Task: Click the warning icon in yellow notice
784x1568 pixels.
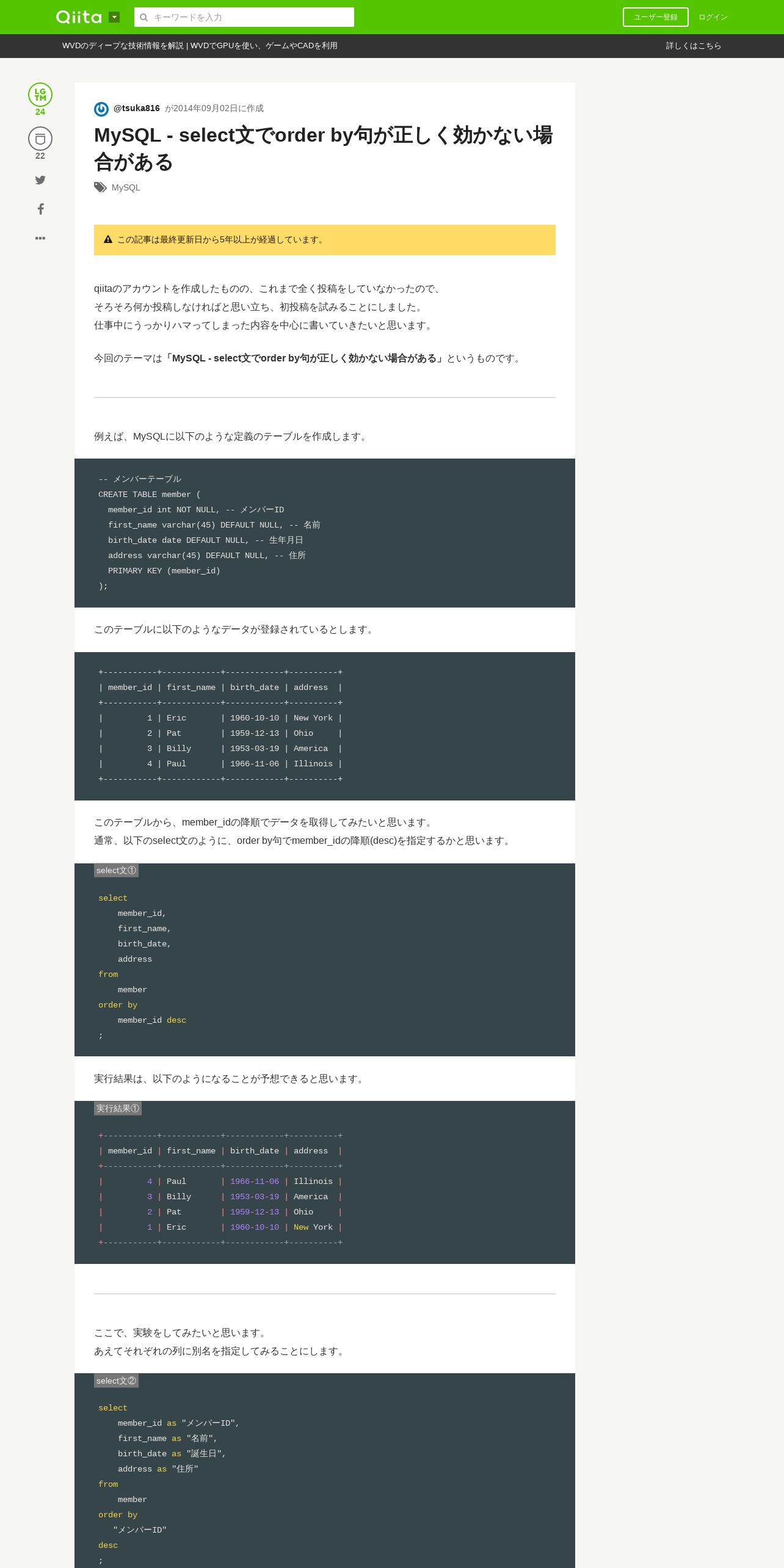Action: [x=108, y=239]
